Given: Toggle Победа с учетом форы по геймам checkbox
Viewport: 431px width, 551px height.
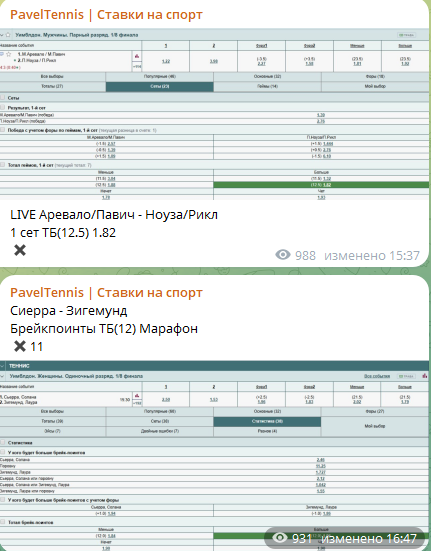Looking at the screenshot, I should [x=2, y=130].
